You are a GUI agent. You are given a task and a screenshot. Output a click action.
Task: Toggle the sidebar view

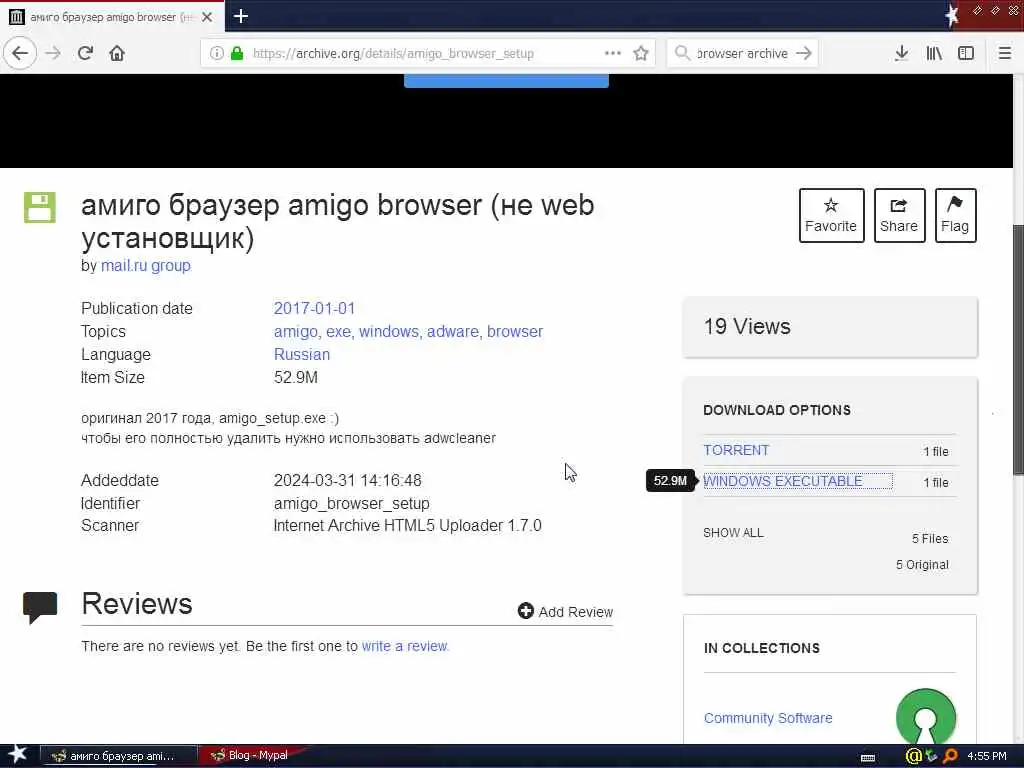[x=965, y=53]
